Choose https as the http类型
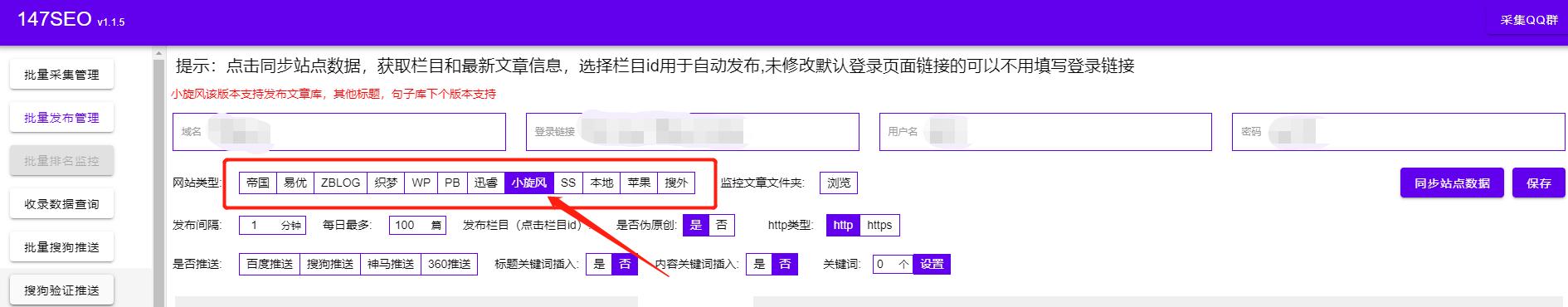This screenshot has width=1568, height=307. 879,225
